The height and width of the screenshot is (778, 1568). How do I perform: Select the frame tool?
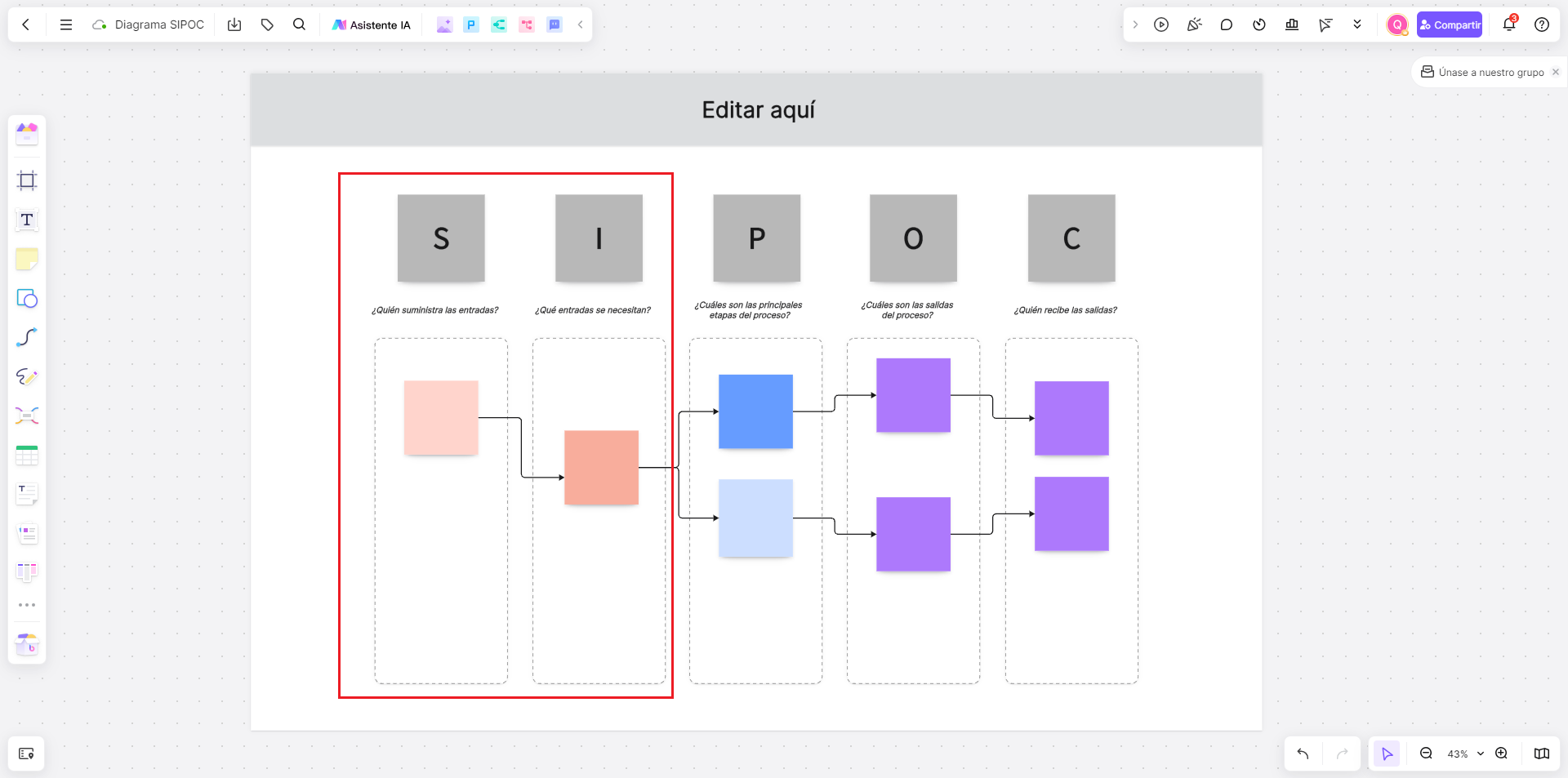click(27, 180)
